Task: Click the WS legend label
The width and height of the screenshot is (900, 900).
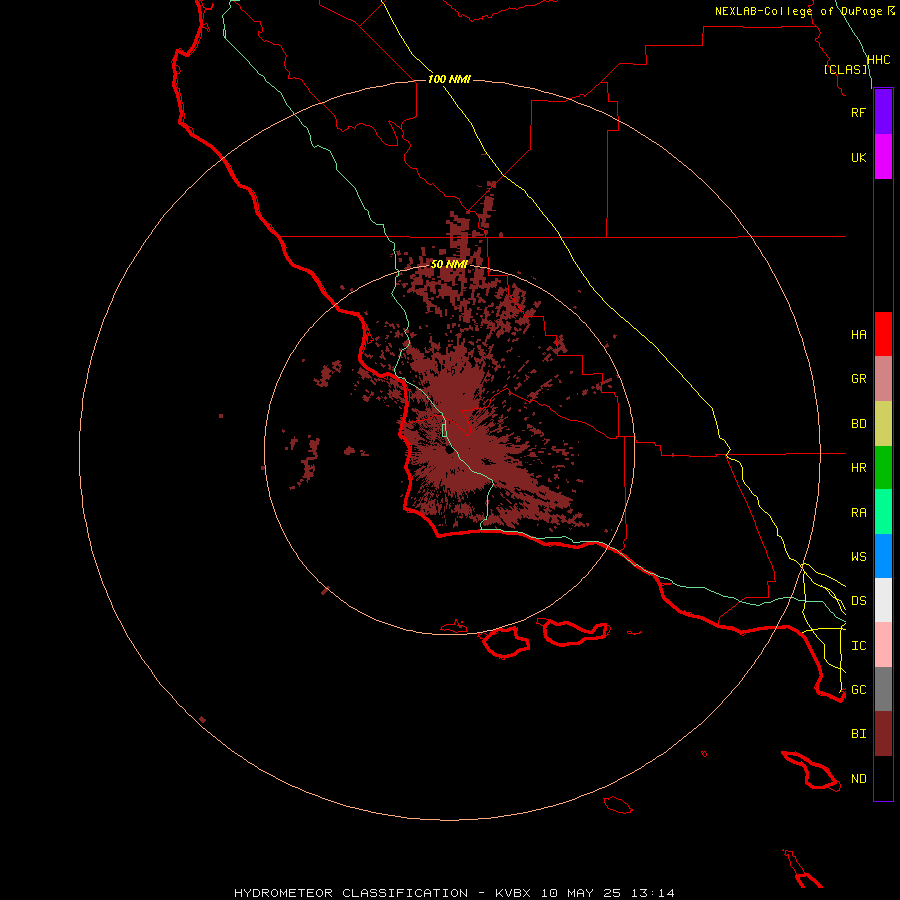Action: click(858, 557)
